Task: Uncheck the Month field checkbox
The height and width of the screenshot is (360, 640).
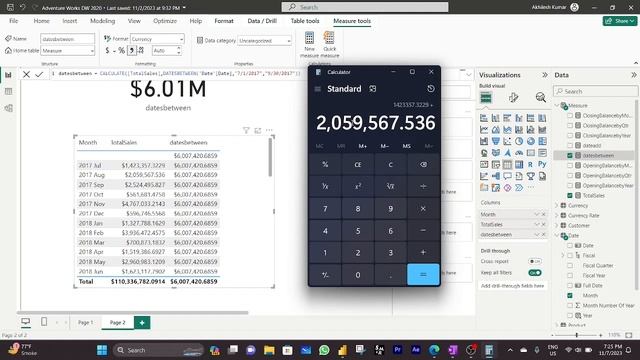Action: click(570, 295)
